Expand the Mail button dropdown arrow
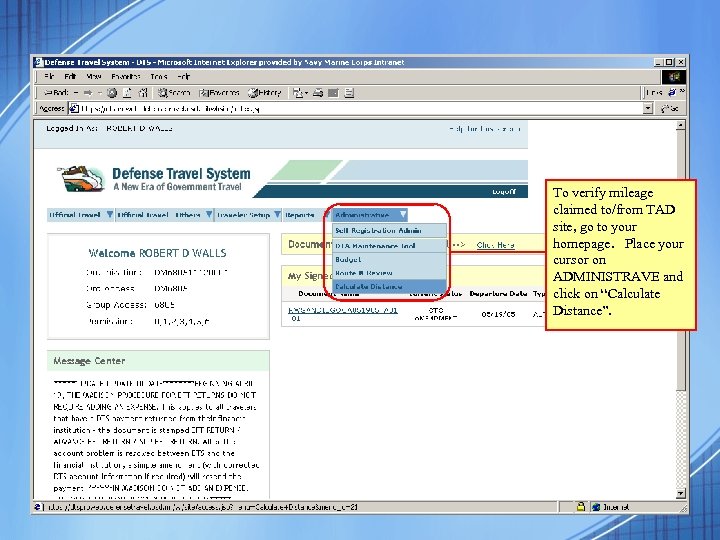Screen dimensions: 720x540 click(306, 93)
